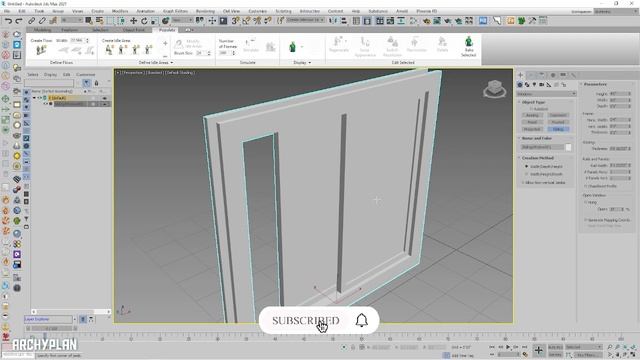Click the Render teapot icon in toolbar
Screen dimensions: 640x360
coord(448,21)
